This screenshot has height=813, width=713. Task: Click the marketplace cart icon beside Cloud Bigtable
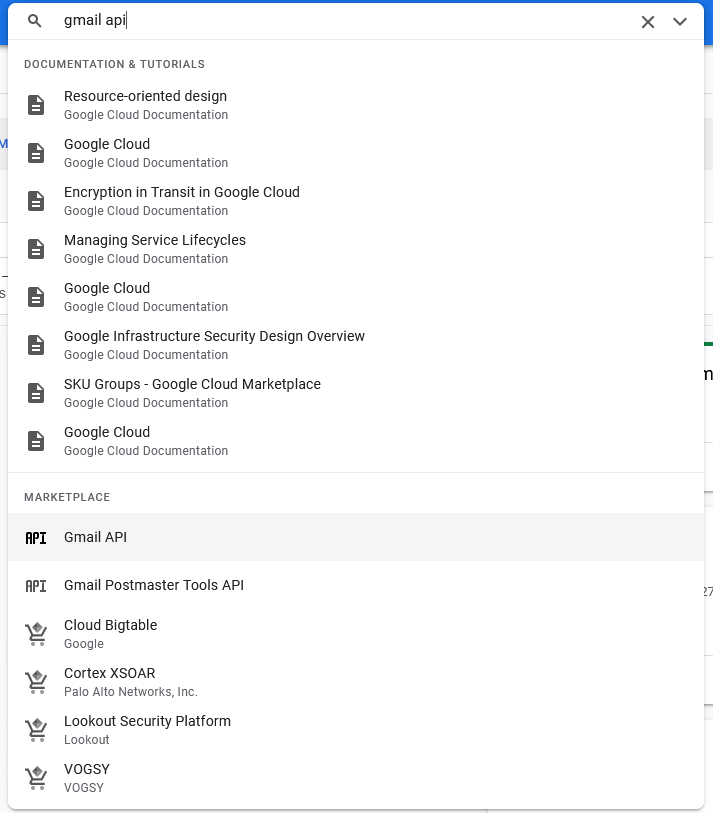[x=36, y=633]
